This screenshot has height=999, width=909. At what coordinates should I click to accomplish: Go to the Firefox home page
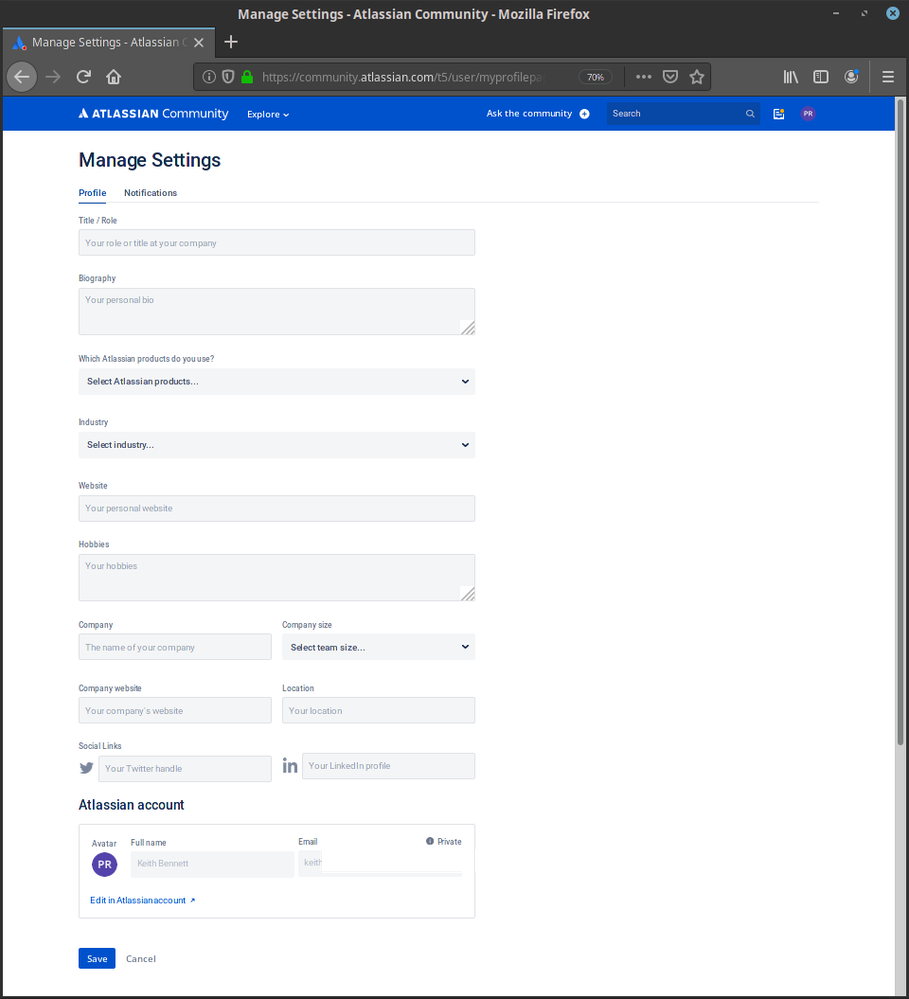[113, 77]
